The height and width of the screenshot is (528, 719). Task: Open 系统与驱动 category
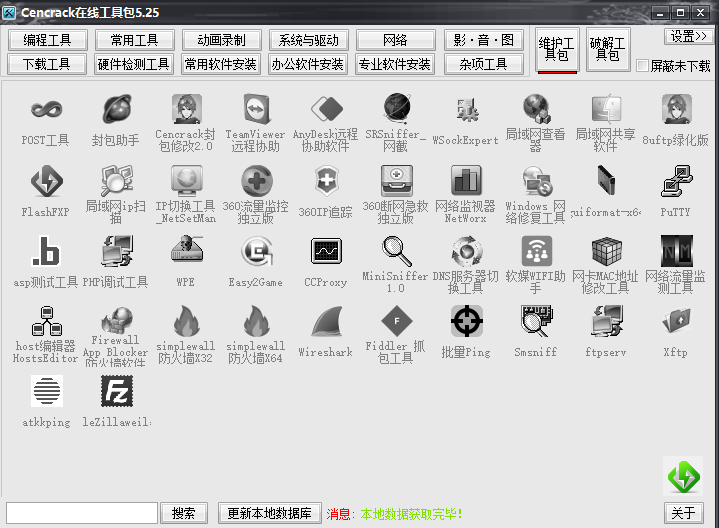point(309,40)
